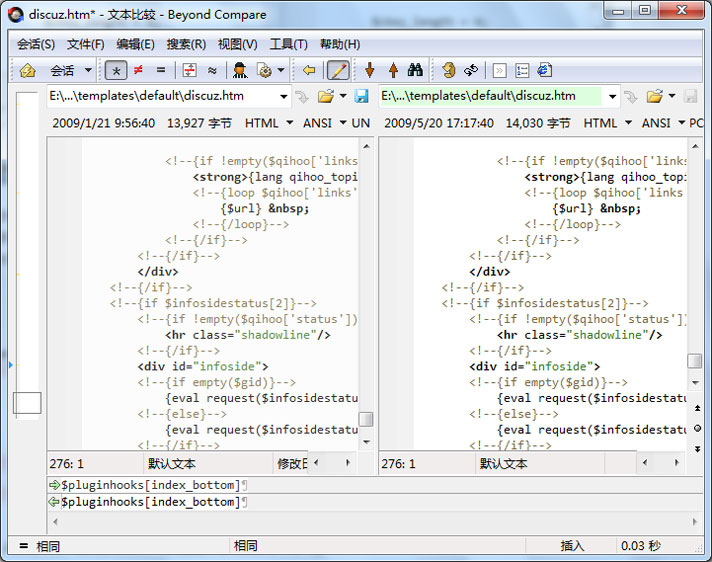Screen dimensions: 712x562
Task: Toggle the Show Same (=) filter
Action: pyautogui.click(x=161, y=70)
